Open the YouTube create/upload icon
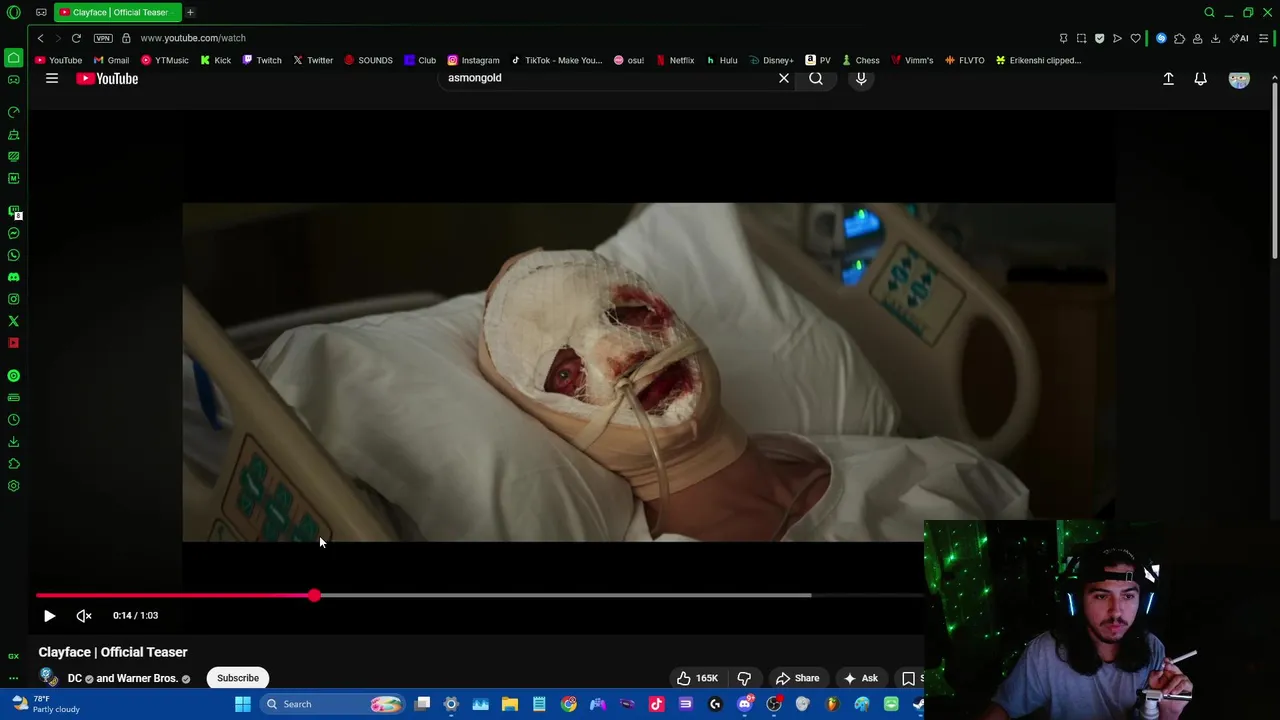 (1168, 78)
